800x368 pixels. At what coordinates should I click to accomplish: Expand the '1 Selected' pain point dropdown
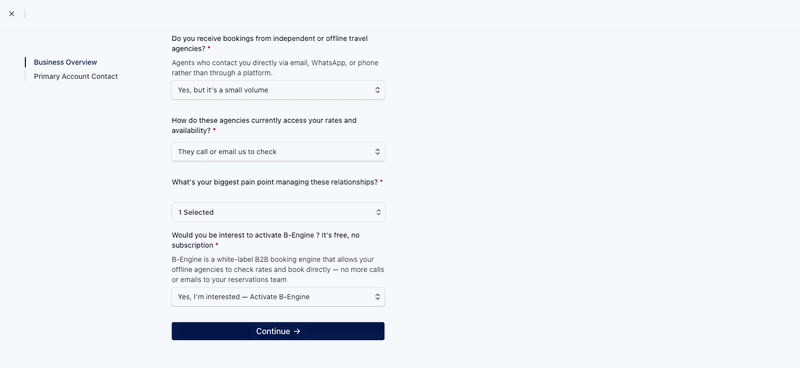click(x=278, y=212)
